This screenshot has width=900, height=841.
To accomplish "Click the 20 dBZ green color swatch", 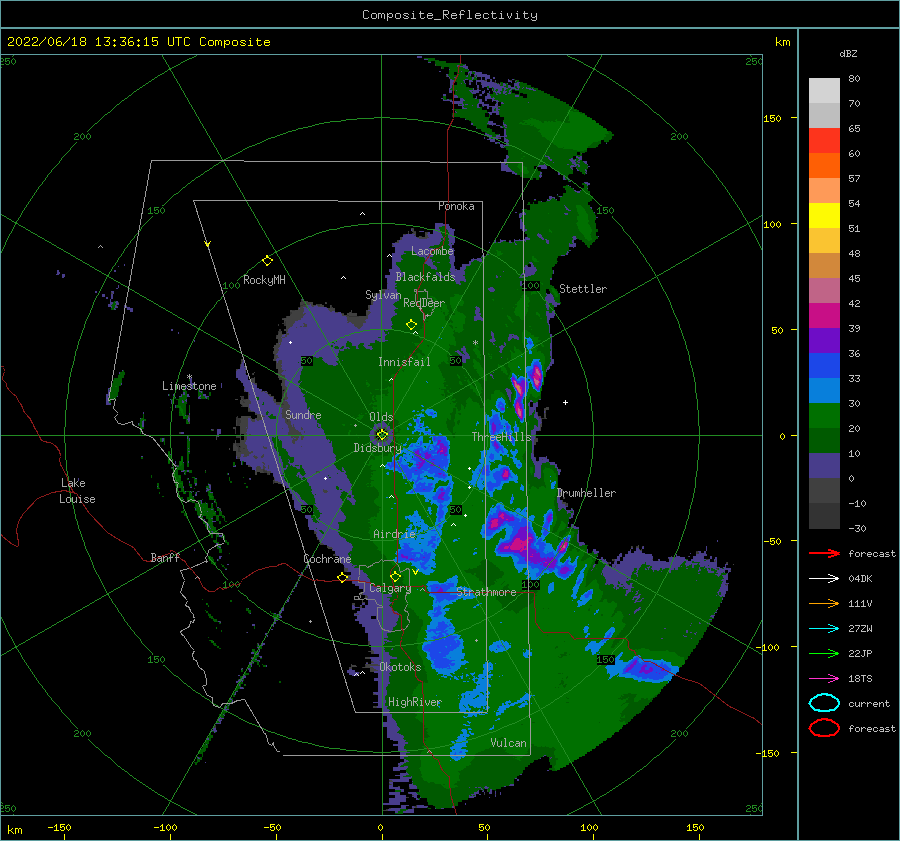I will pos(824,440).
